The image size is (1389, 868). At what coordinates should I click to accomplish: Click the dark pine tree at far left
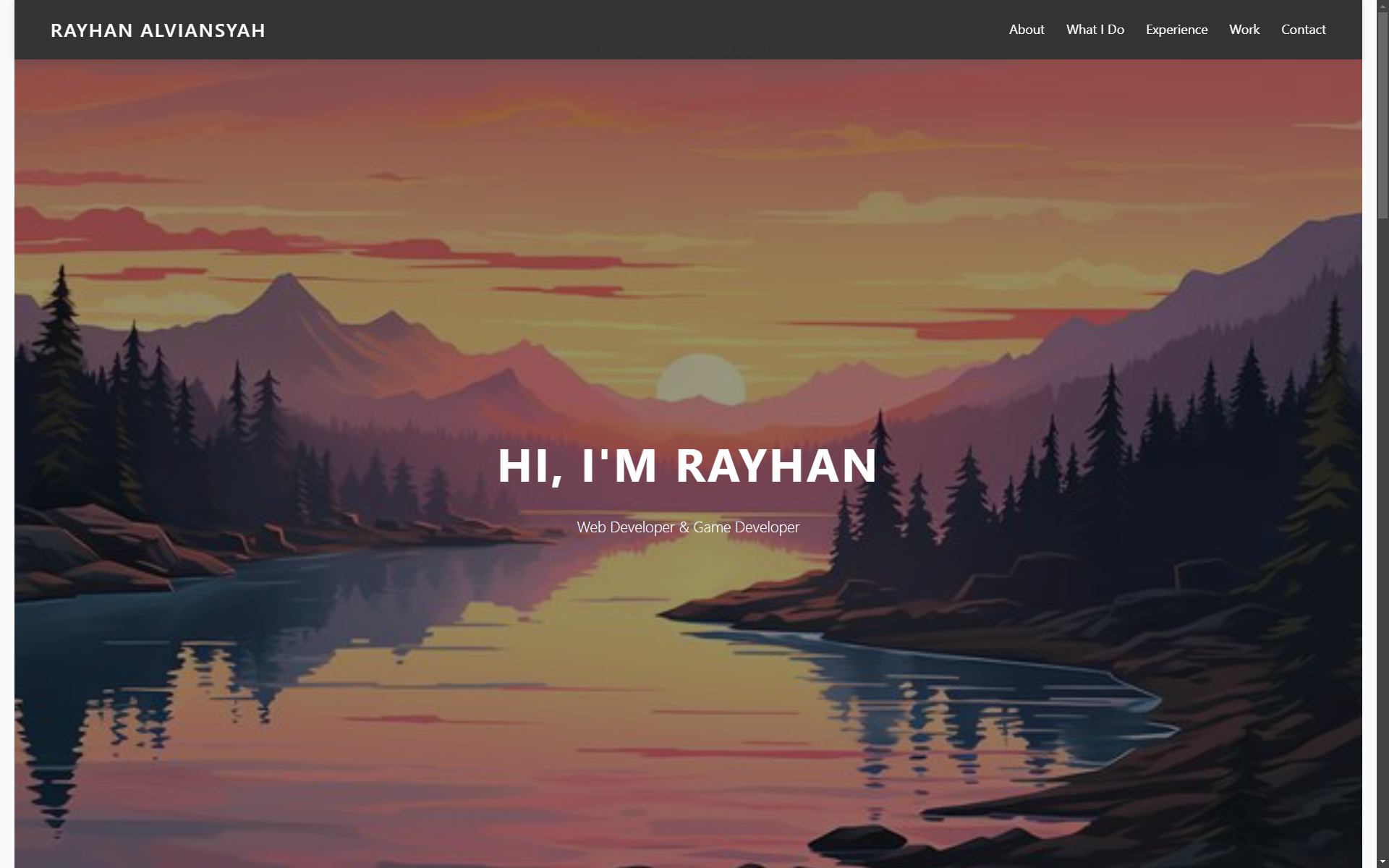61,333
